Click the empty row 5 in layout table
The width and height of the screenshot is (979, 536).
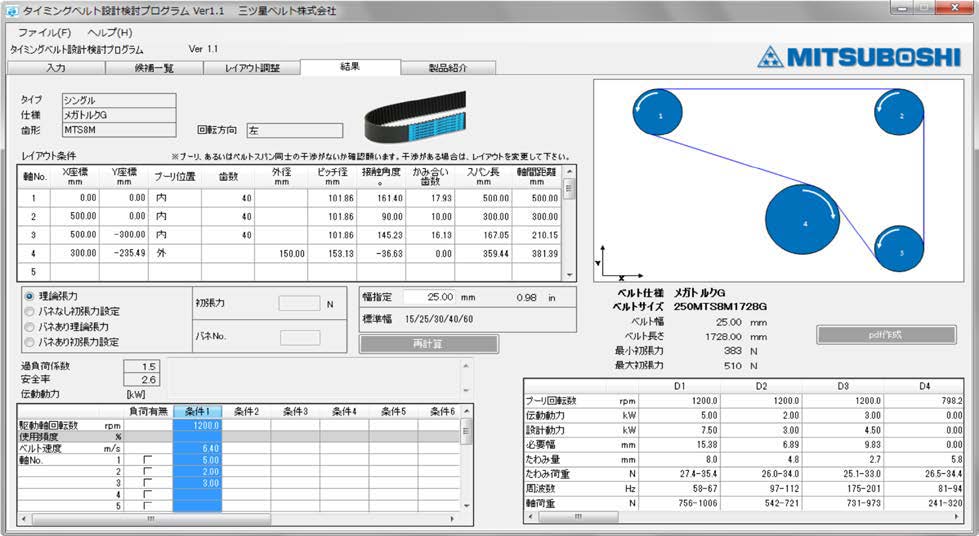click(x=290, y=272)
